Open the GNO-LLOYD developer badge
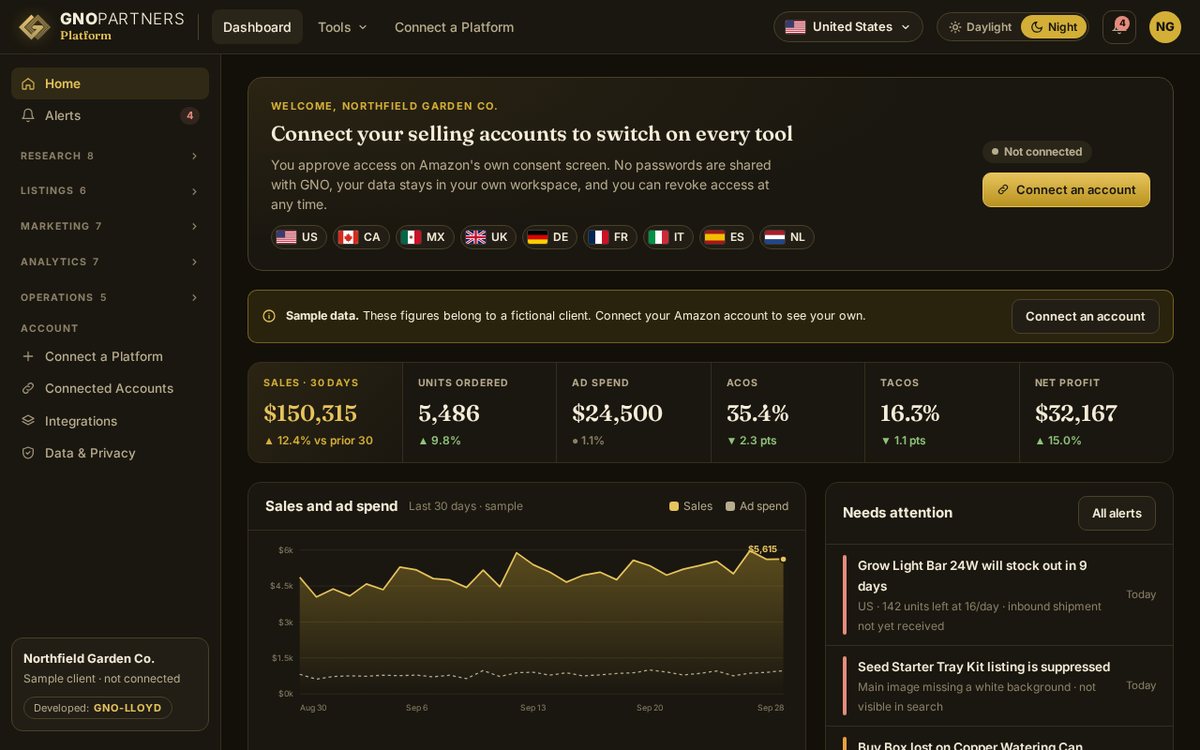This screenshot has height=750, width=1200. 98,708
